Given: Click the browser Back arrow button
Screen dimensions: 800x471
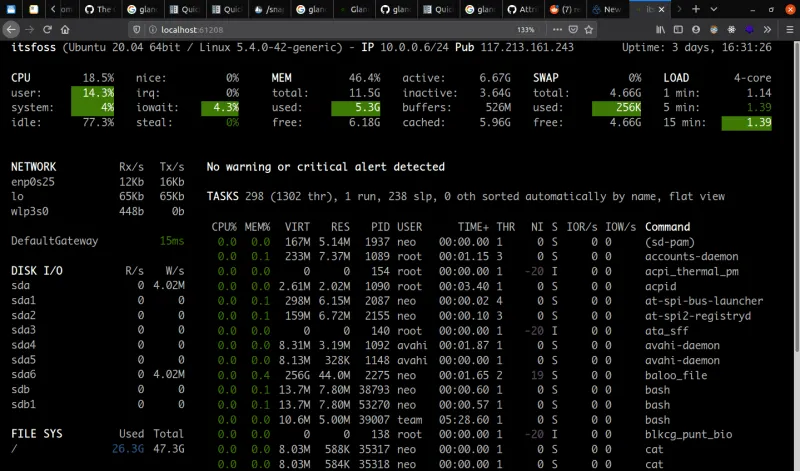Looking at the screenshot, I should (10, 30).
